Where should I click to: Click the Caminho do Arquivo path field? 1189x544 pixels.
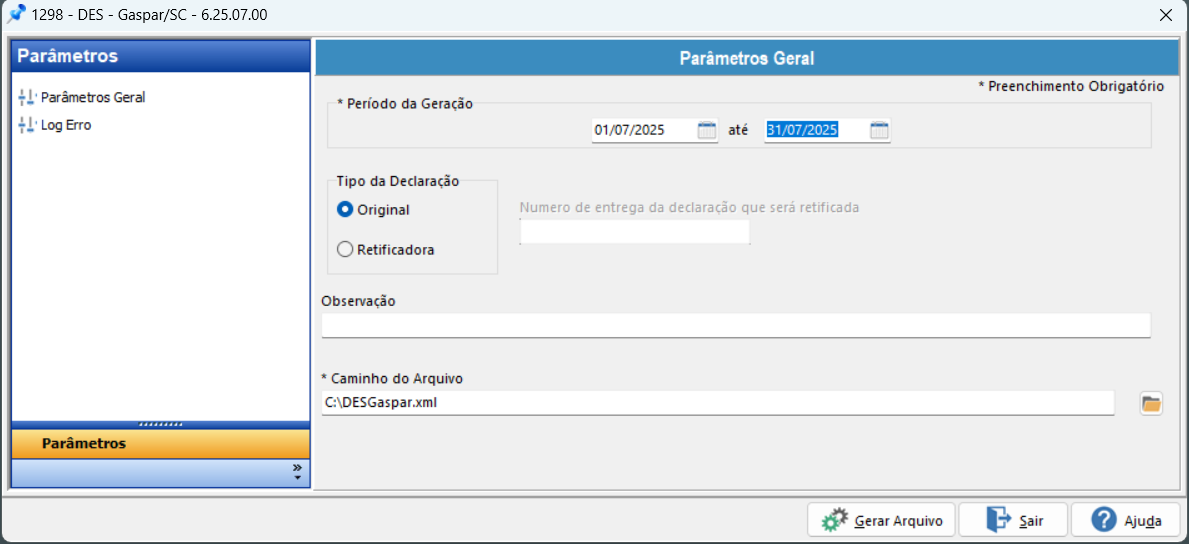point(717,403)
